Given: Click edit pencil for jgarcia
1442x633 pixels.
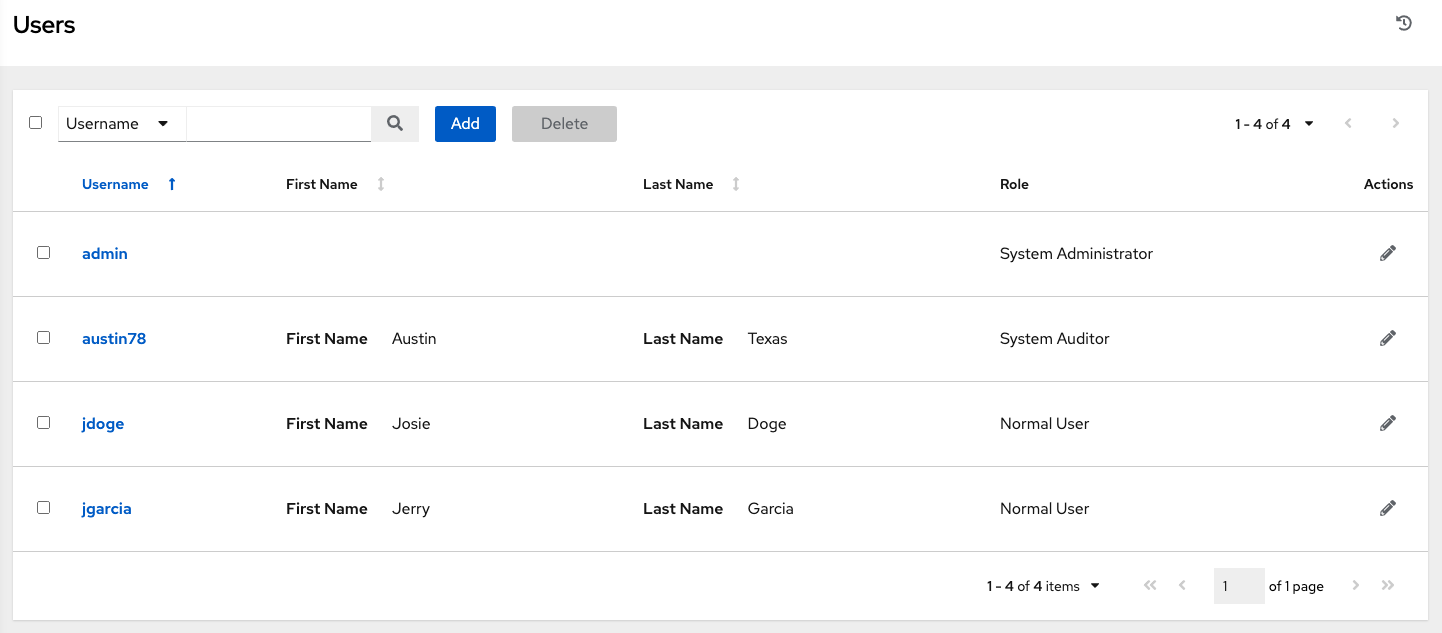Looking at the screenshot, I should point(1387,509).
